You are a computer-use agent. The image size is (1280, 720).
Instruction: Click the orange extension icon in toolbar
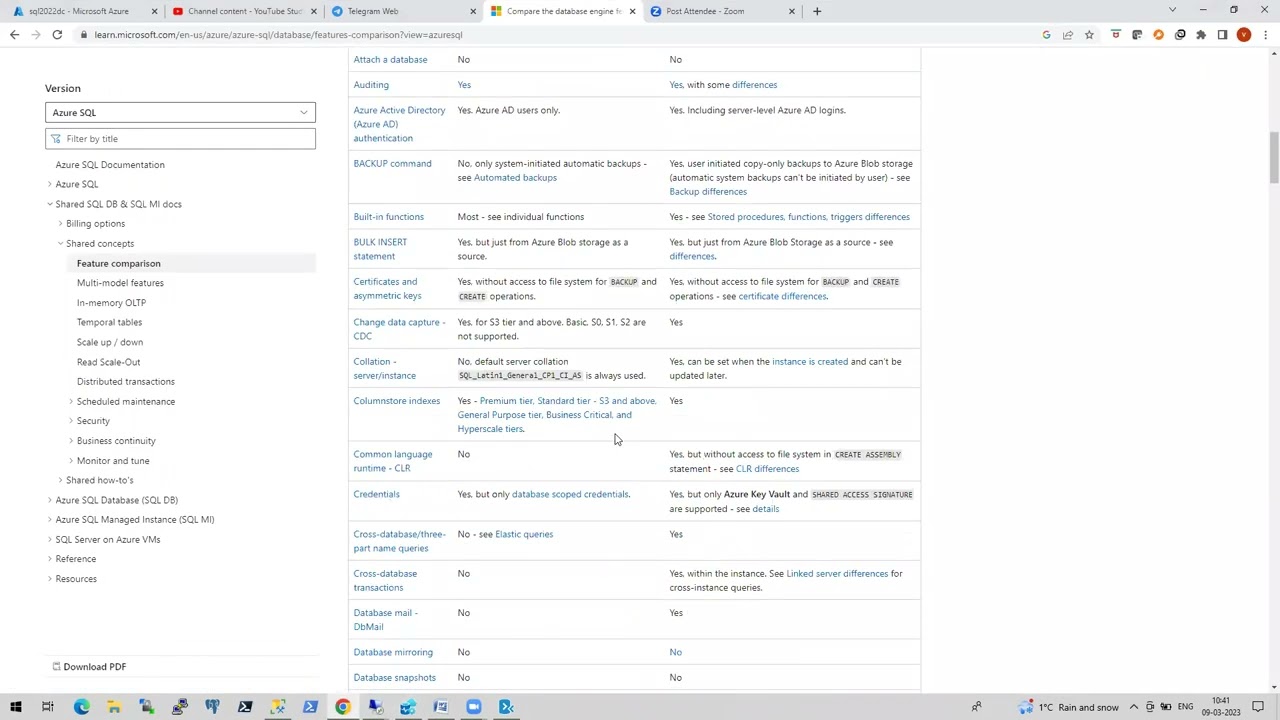click(1158, 35)
